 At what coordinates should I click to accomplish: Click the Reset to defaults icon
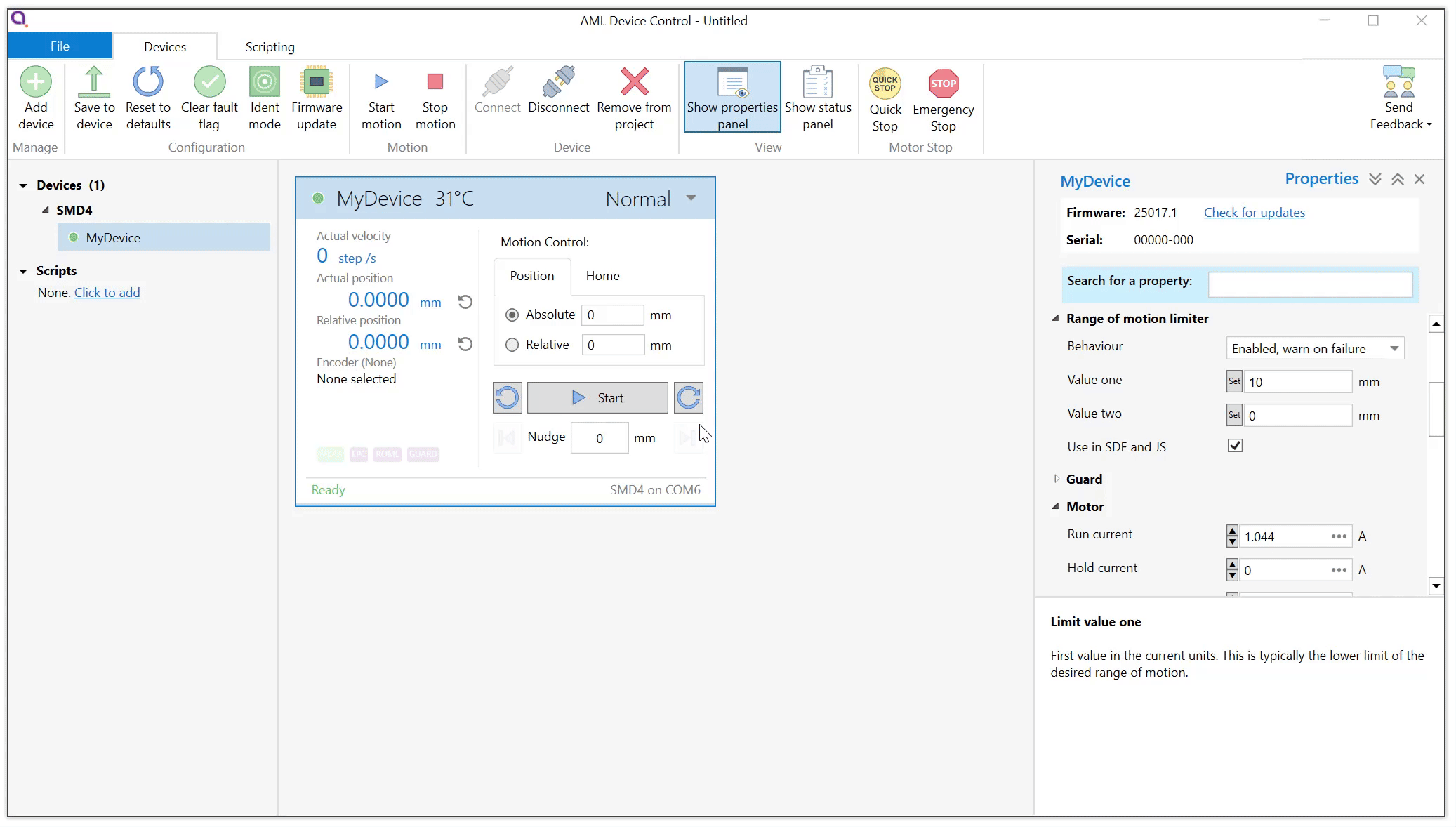pos(148,83)
